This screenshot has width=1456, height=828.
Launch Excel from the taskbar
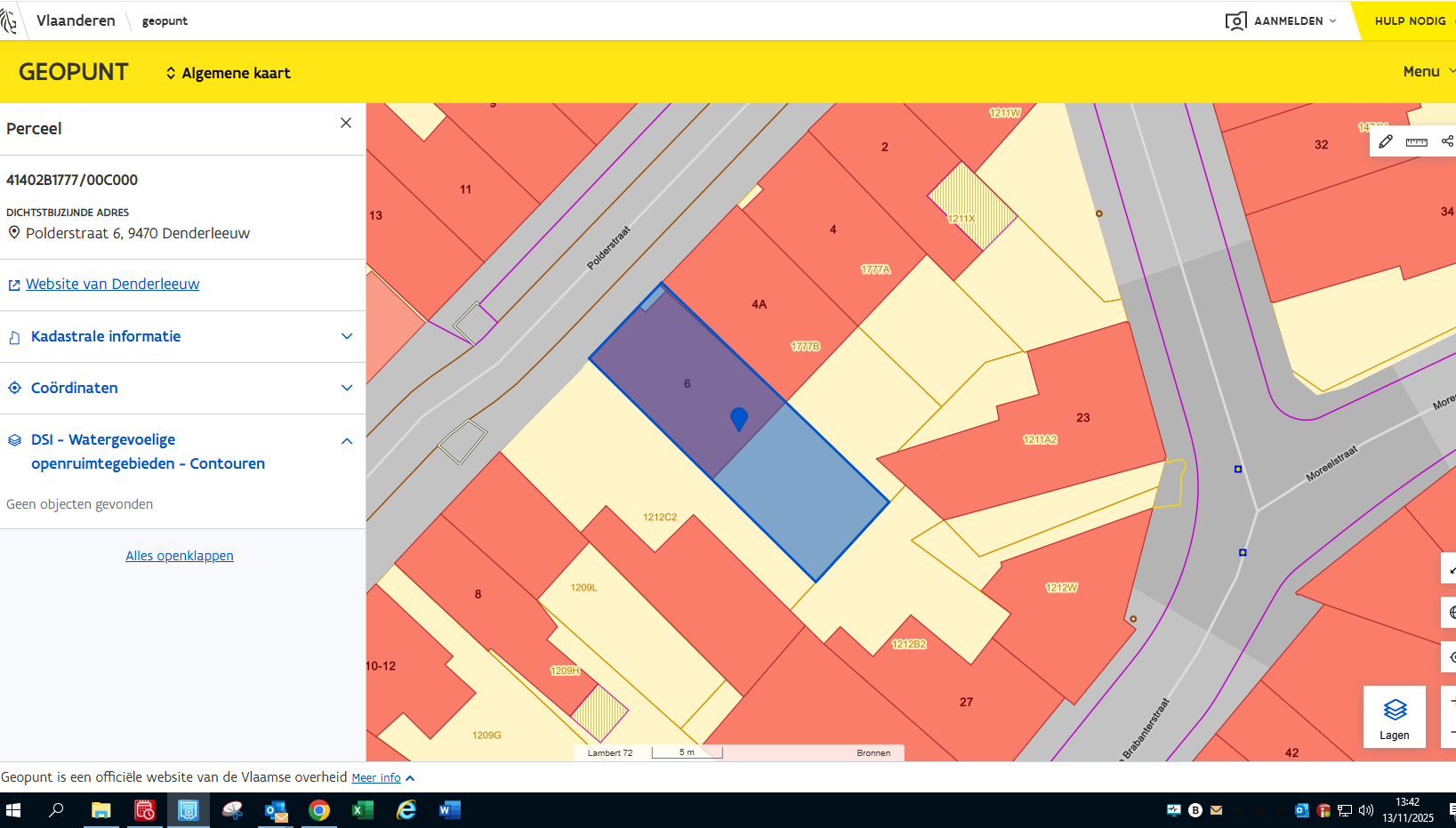(363, 810)
